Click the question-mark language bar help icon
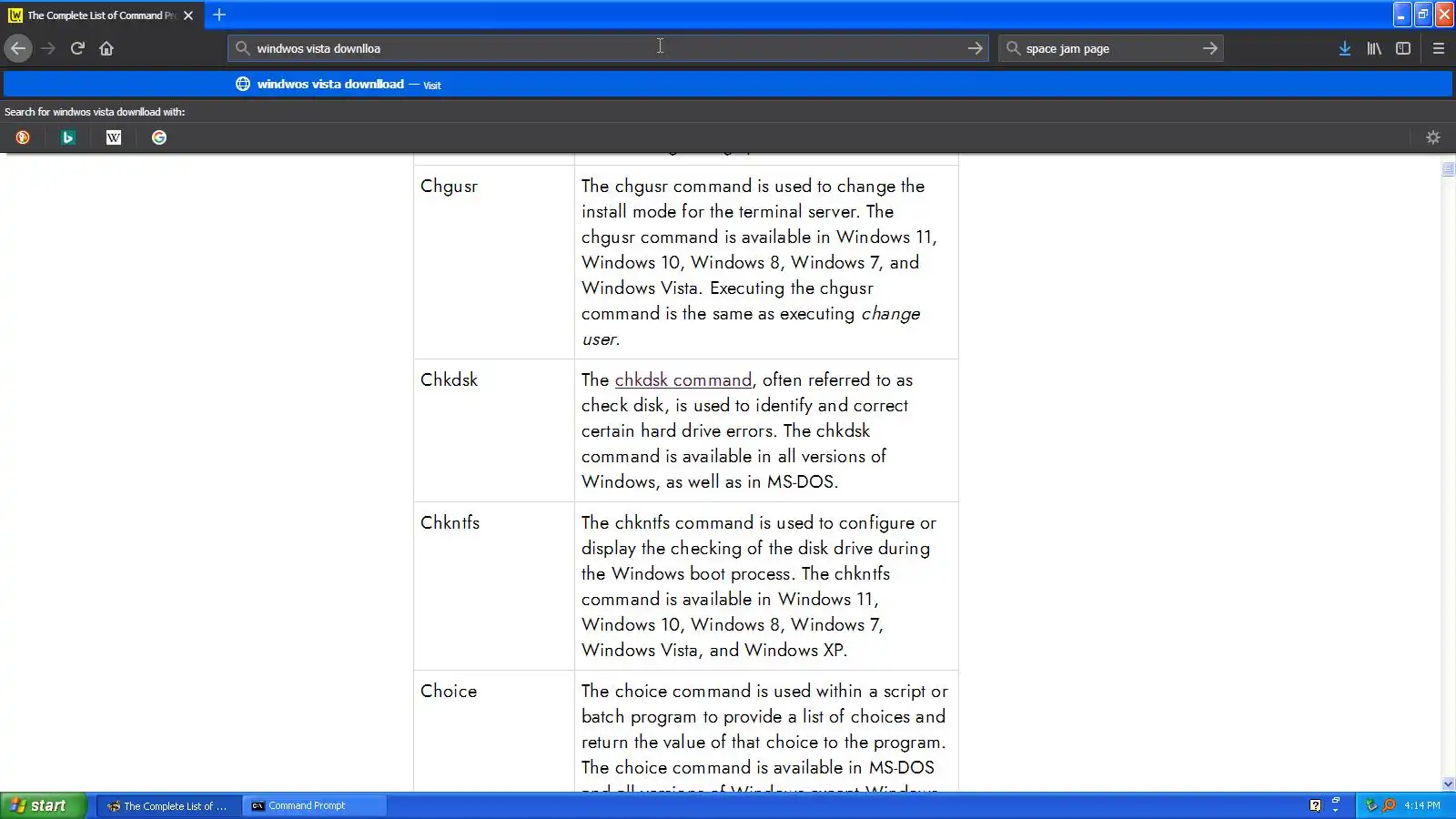The image size is (1456, 819). (1315, 805)
